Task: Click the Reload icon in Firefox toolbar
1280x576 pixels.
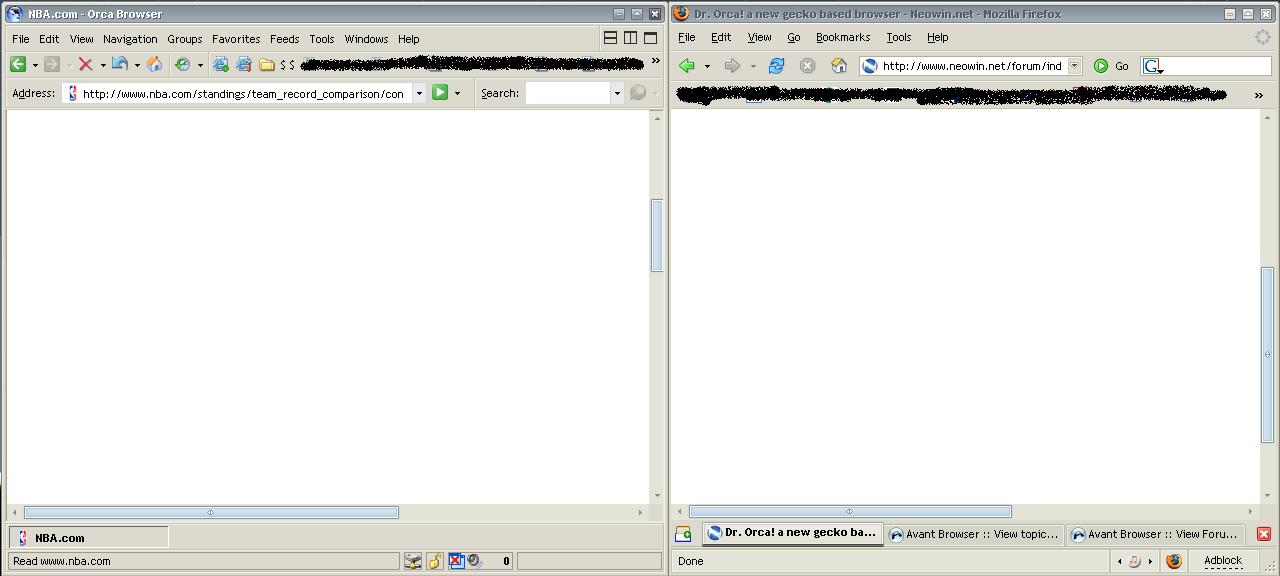Action: pos(776,66)
